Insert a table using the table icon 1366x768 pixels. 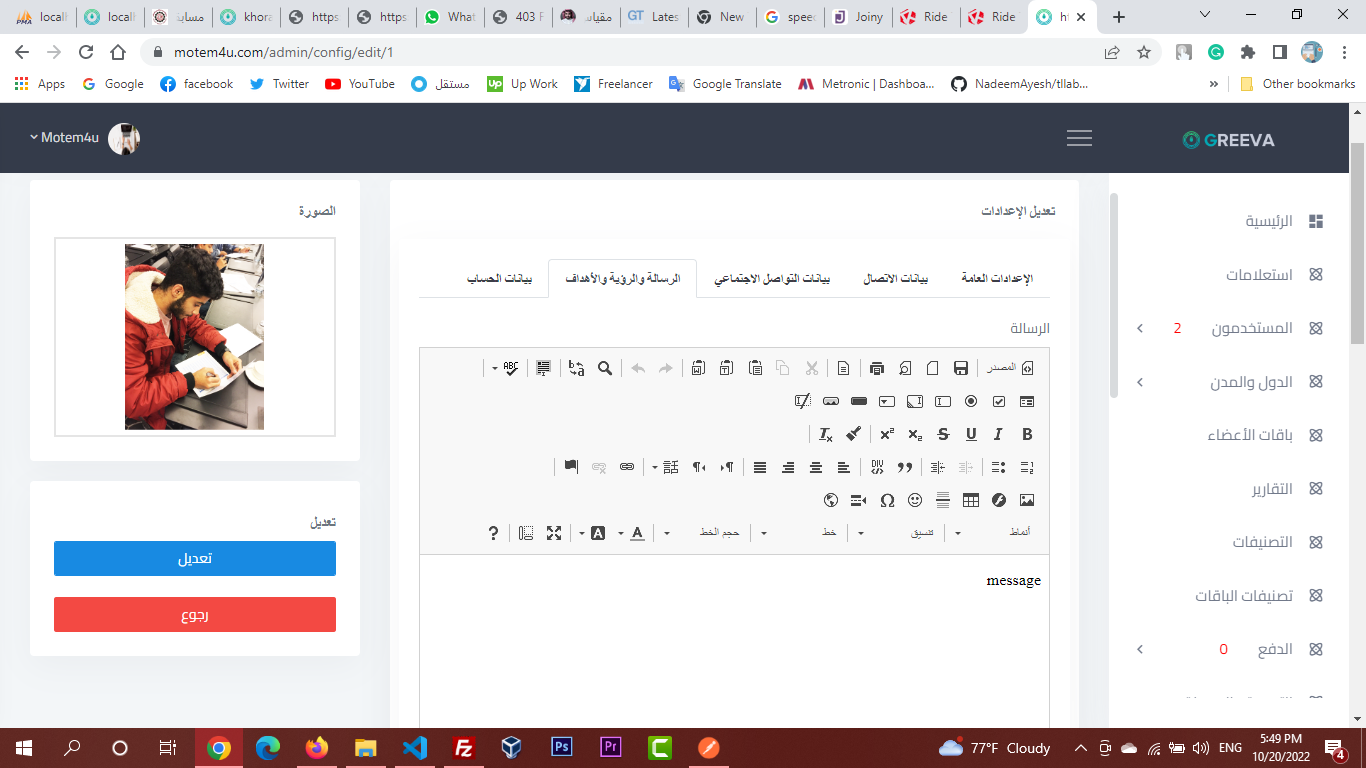coord(971,500)
